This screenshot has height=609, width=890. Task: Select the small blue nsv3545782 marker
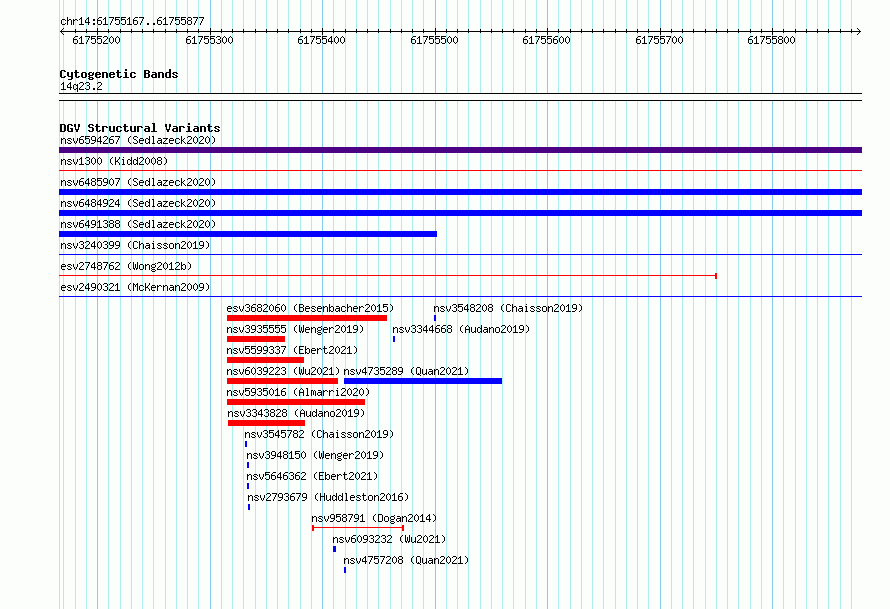tap(246, 444)
